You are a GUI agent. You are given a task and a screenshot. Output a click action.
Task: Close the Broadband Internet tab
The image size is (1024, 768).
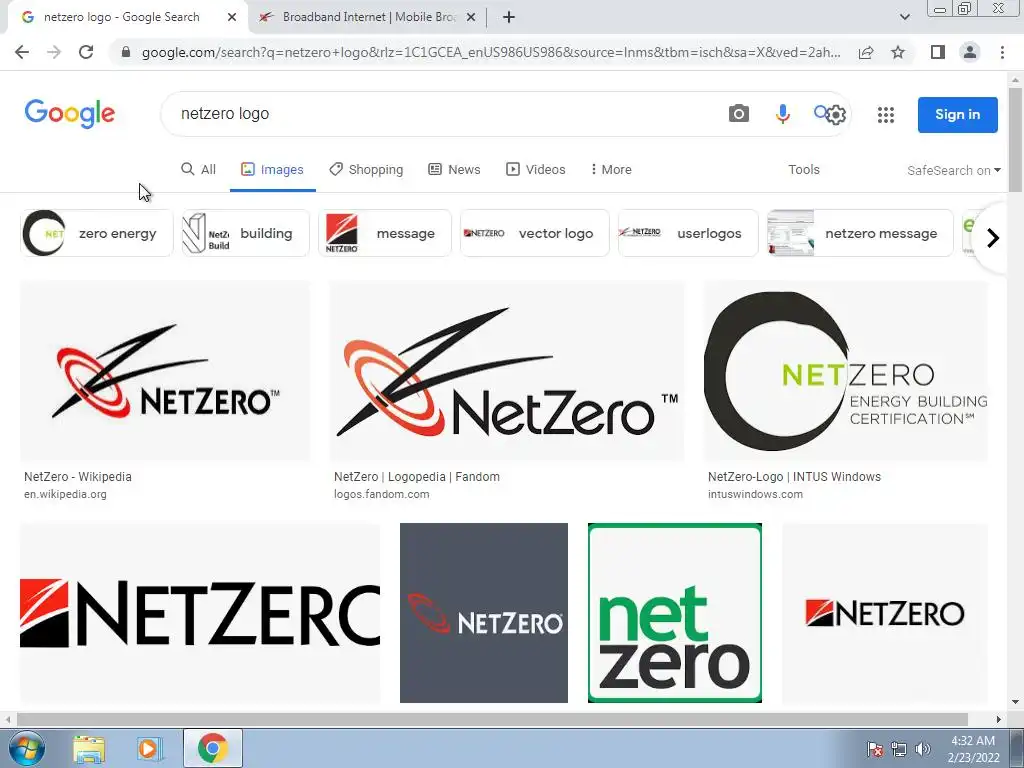471,18
